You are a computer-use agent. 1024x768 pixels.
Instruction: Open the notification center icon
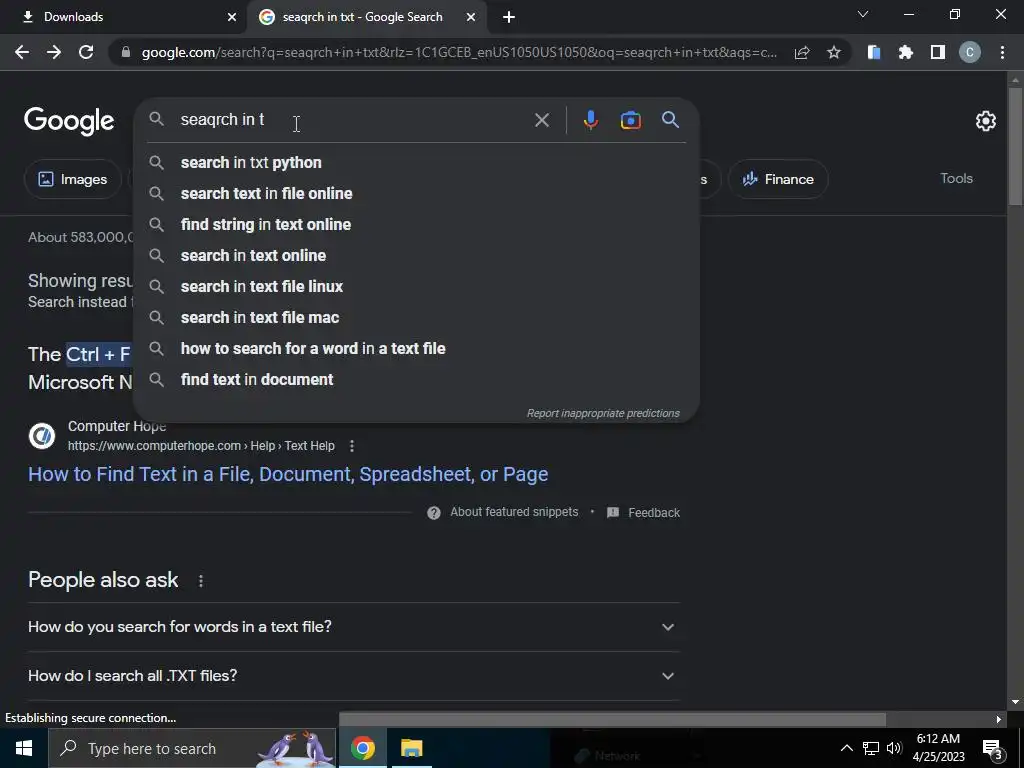click(993, 748)
